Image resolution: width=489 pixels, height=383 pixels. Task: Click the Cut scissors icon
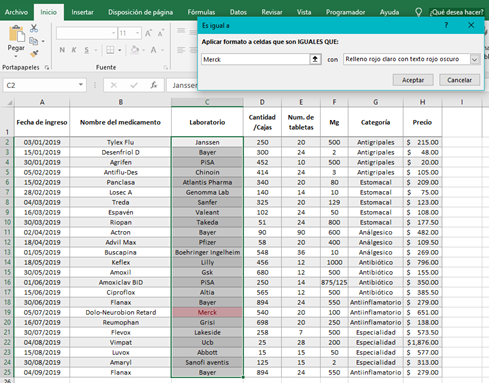tap(34, 28)
